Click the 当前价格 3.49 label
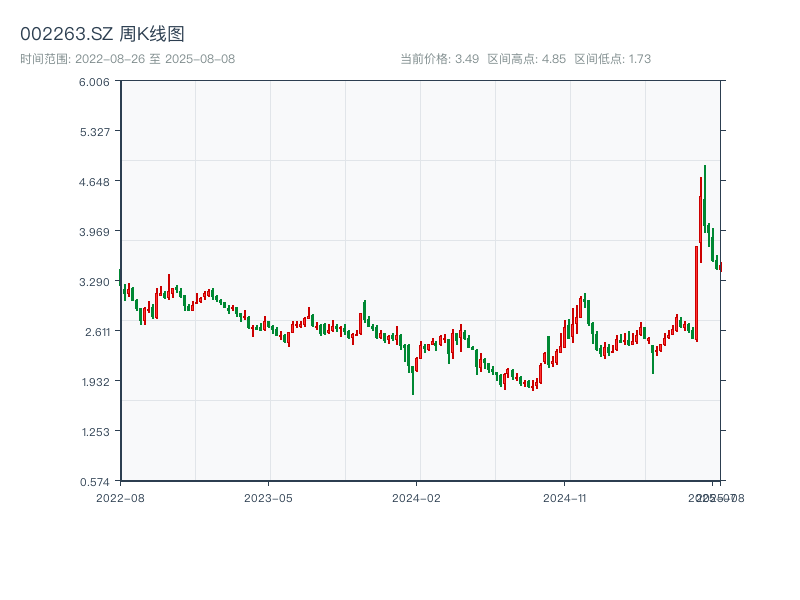Image resolution: width=800 pixels, height=600 pixels. point(439,59)
